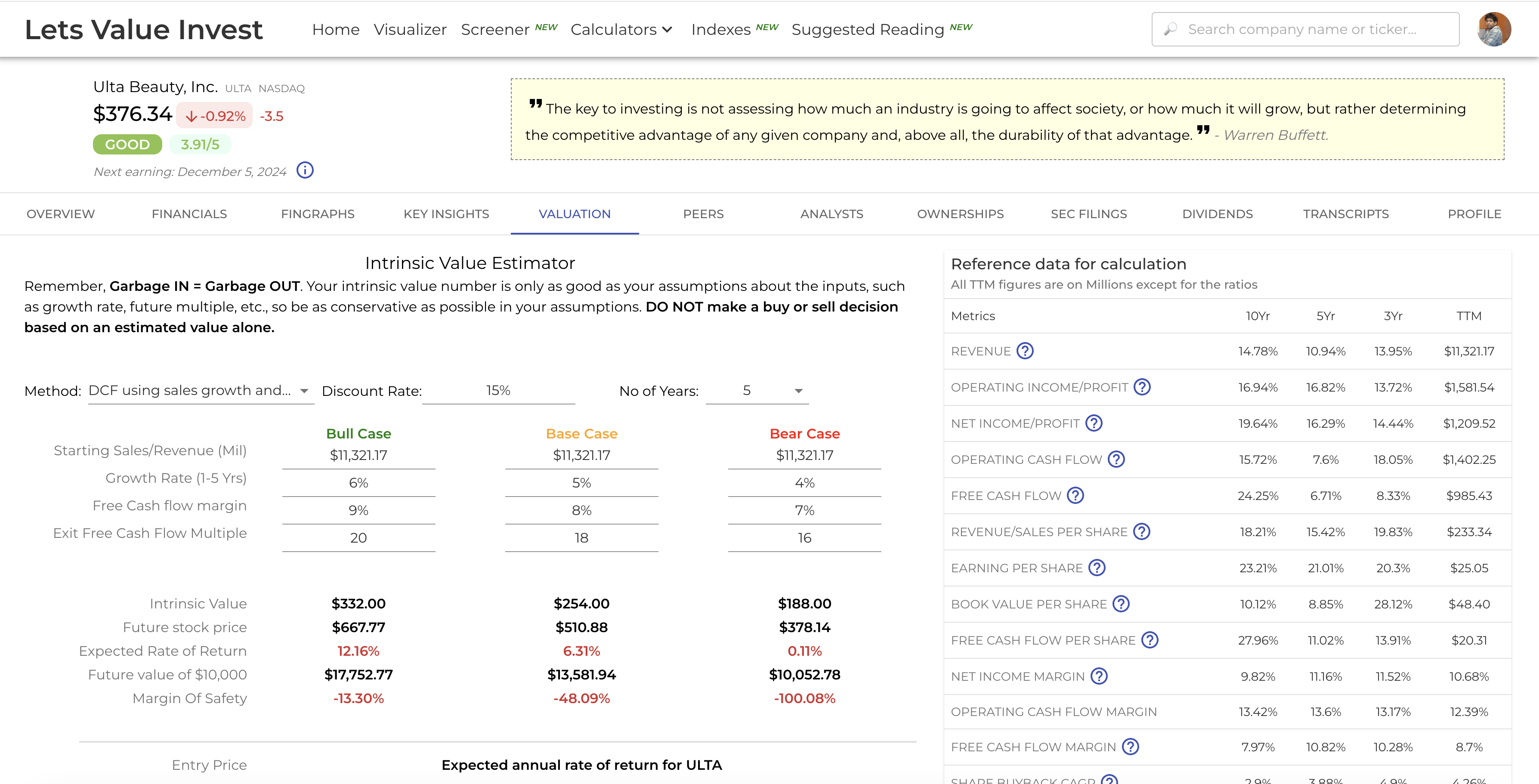This screenshot has width=1539, height=784.
Task: Switch to the TRANSCRIPTS tab
Action: point(1345,214)
